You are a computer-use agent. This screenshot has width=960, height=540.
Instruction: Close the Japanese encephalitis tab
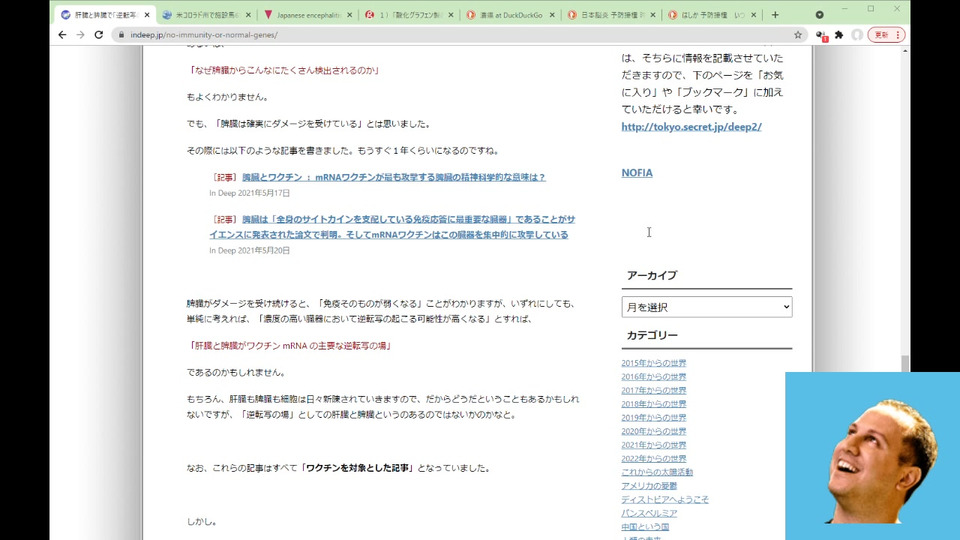tap(350, 15)
